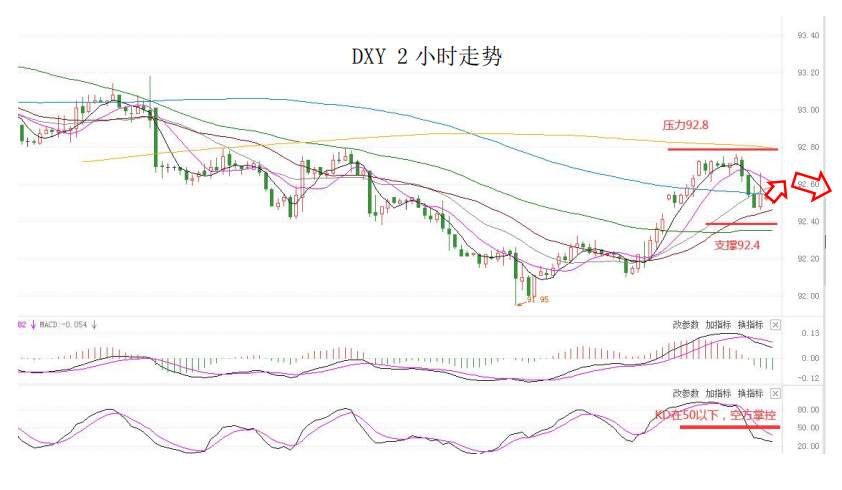
Task: Click the 支撑92.4 support label
Action: pos(737,245)
